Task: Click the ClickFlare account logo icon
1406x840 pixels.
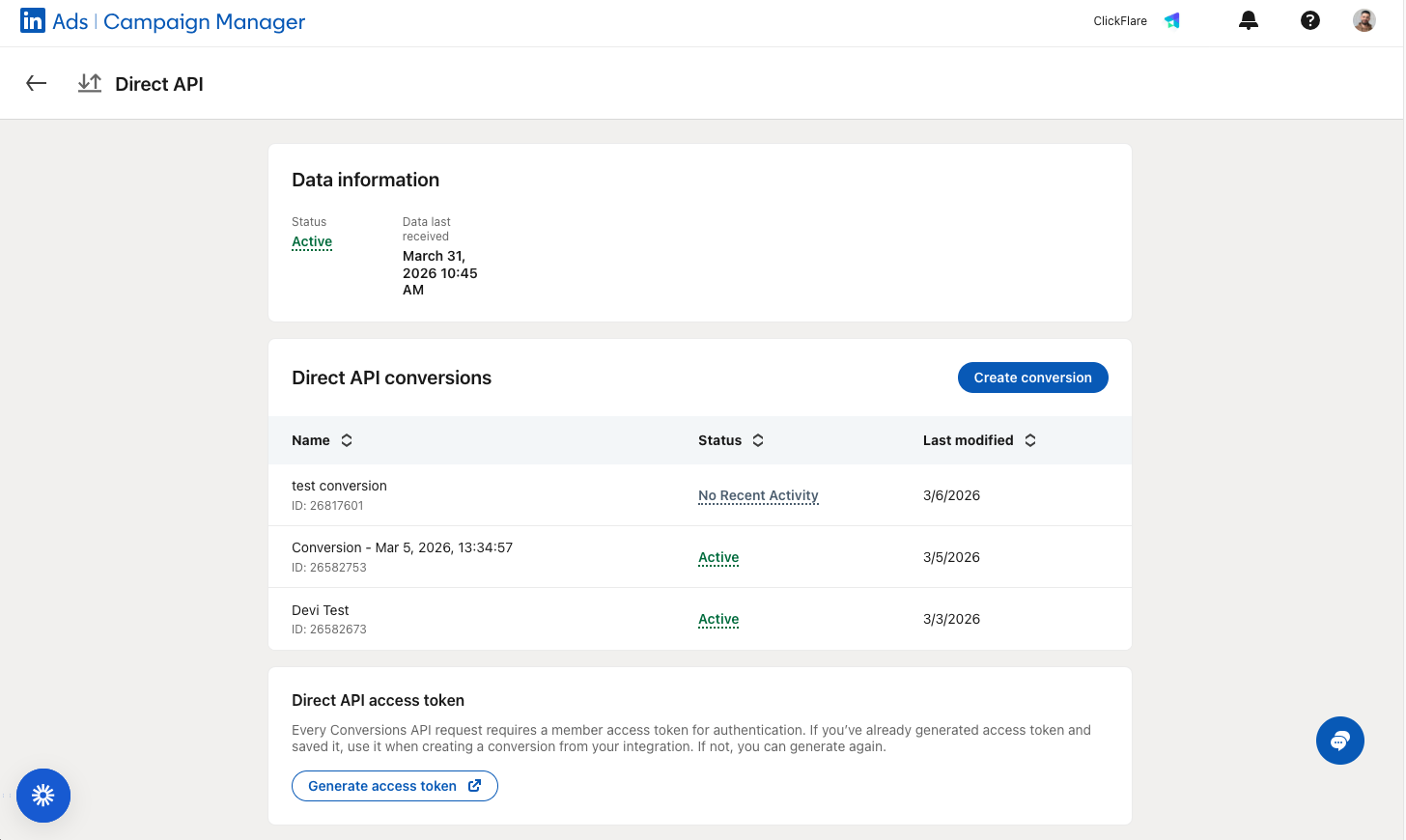Action: click(x=1172, y=21)
